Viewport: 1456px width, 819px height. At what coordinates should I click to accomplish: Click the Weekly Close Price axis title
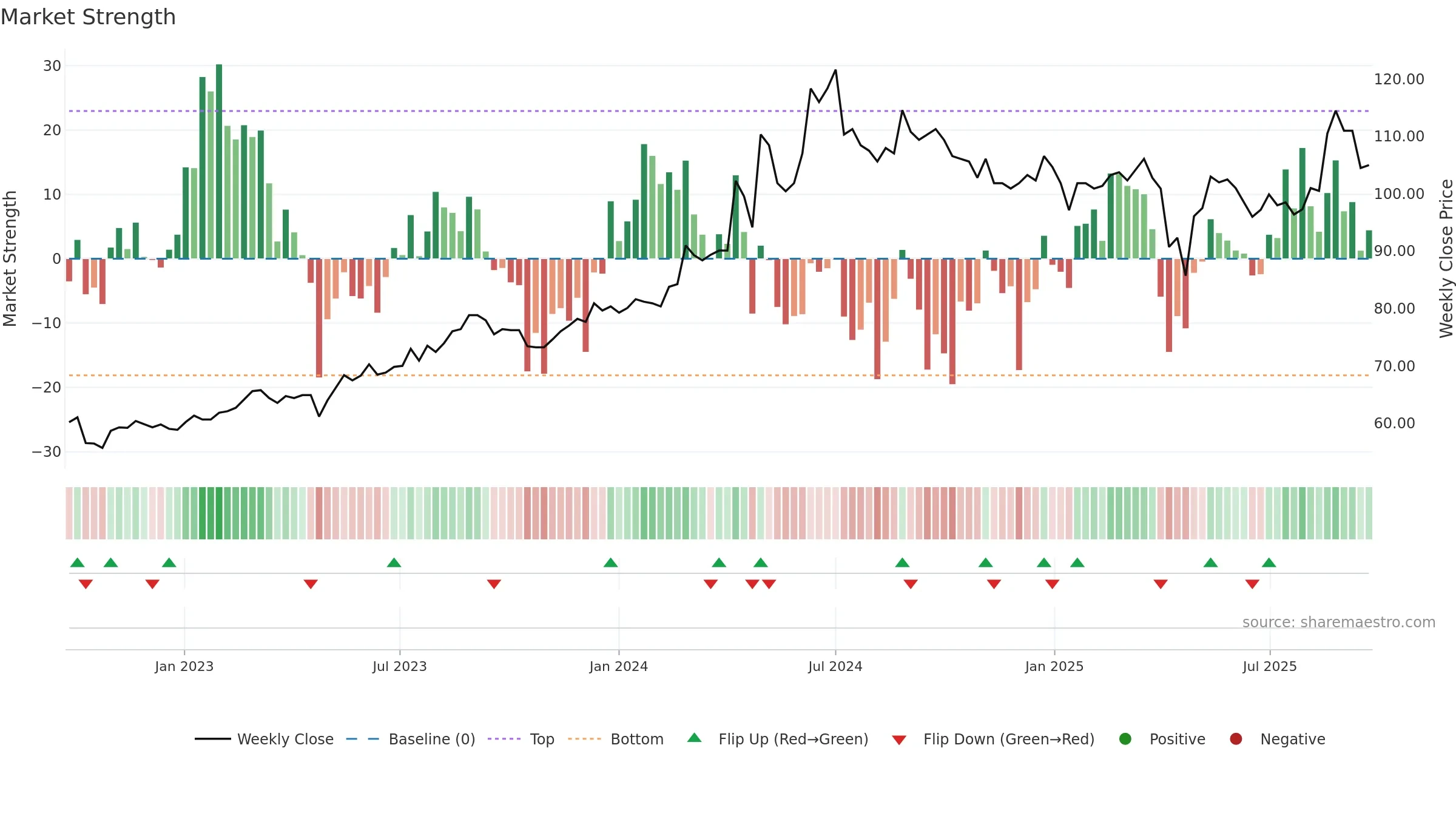coord(1446,258)
